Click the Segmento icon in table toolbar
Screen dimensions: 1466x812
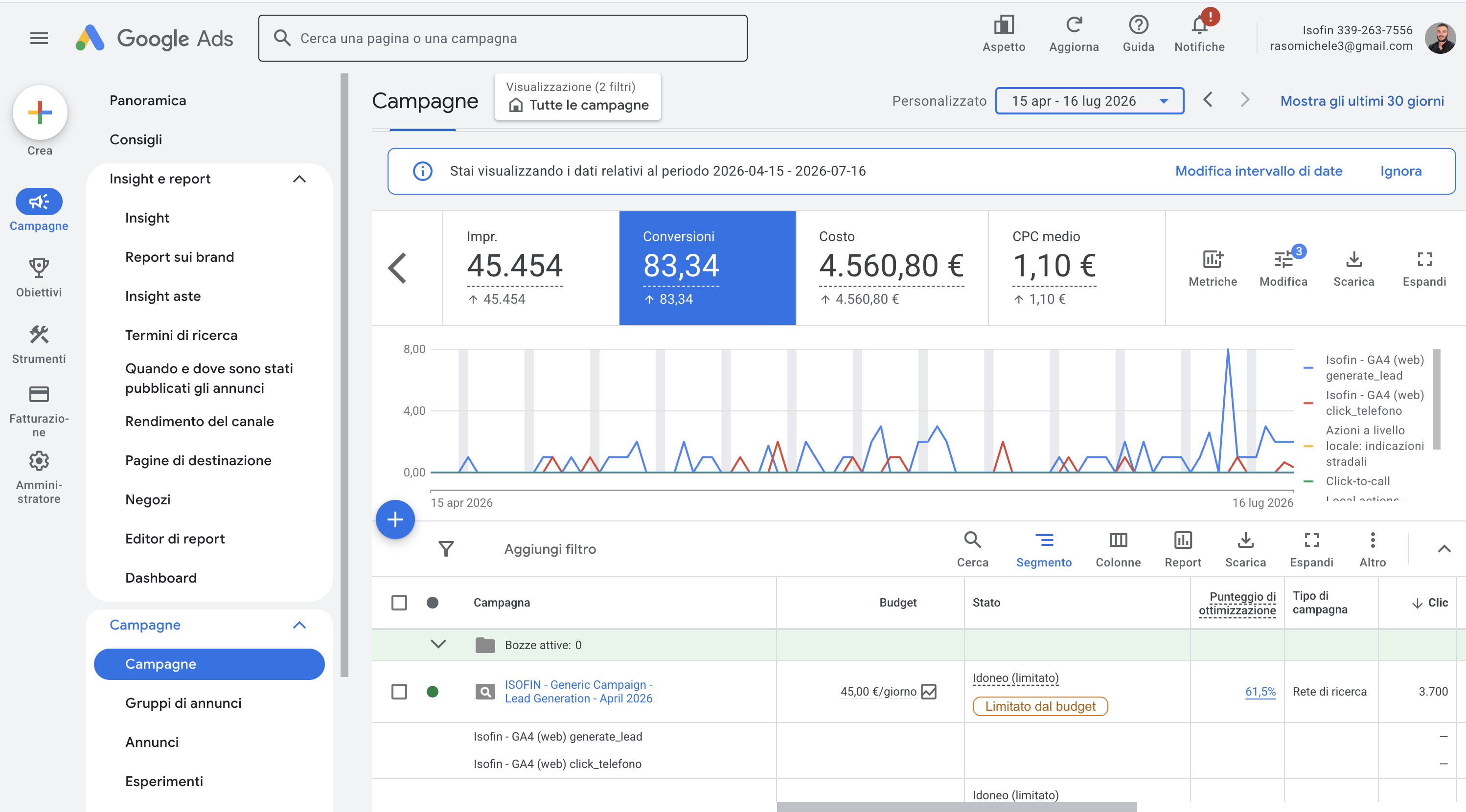pos(1044,540)
